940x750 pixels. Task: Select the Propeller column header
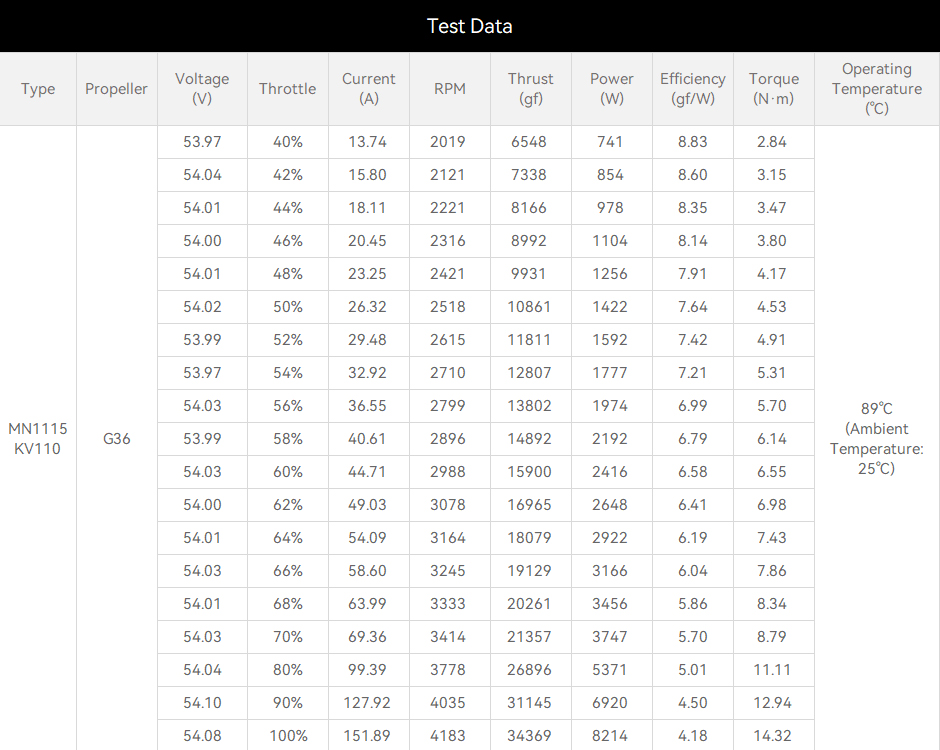pyautogui.click(x=116, y=89)
